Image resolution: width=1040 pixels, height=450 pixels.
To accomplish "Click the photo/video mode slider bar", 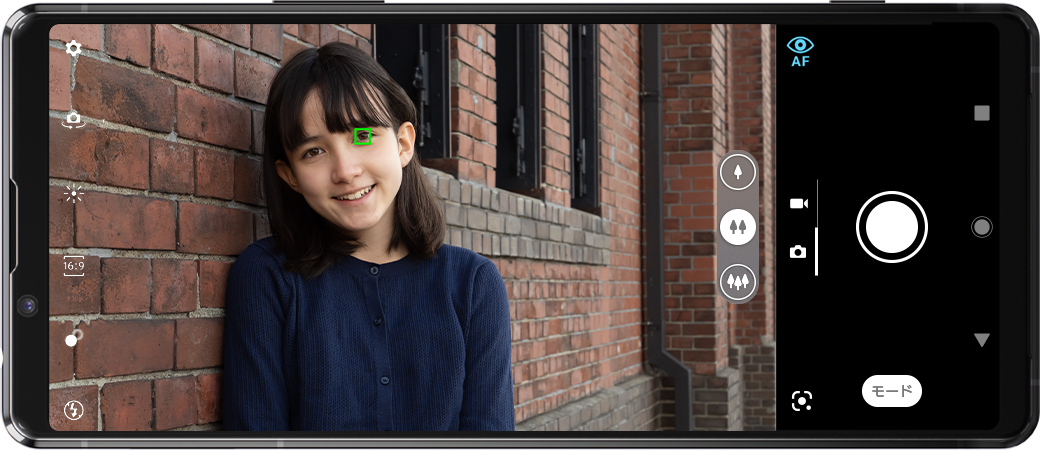I will 817,228.
